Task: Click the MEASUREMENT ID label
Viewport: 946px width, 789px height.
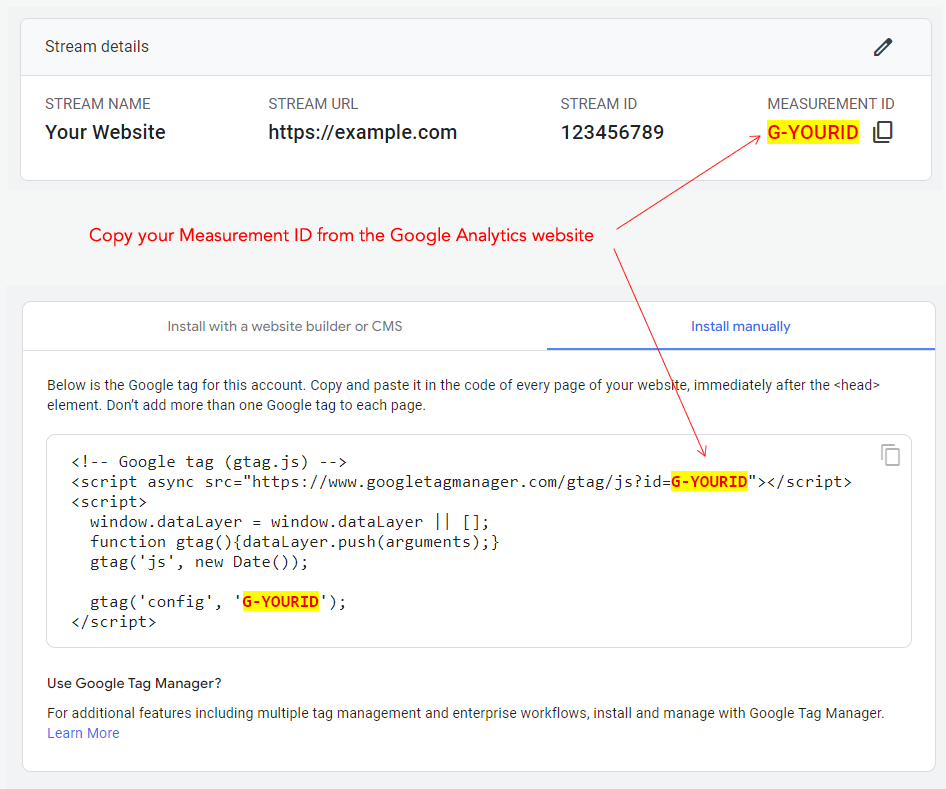Action: [x=831, y=104]
